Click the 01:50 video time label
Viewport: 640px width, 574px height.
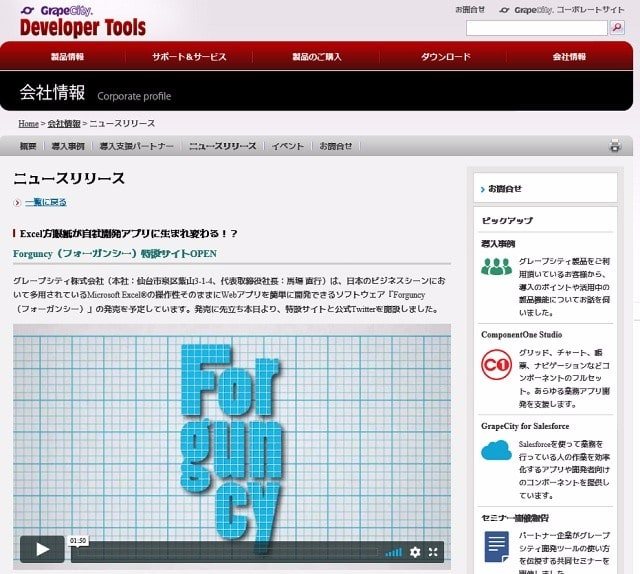point(78,541)
